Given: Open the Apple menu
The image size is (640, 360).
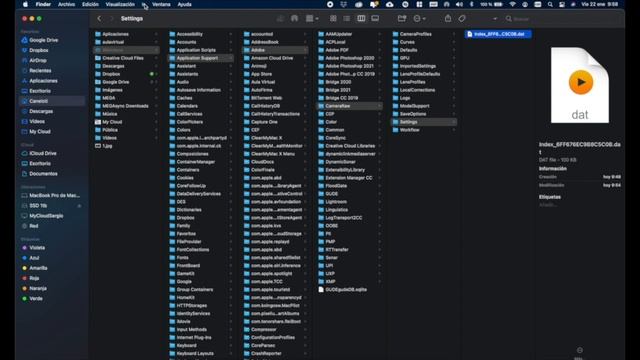Looking at the screenshot, I should [x=25, y=4].
